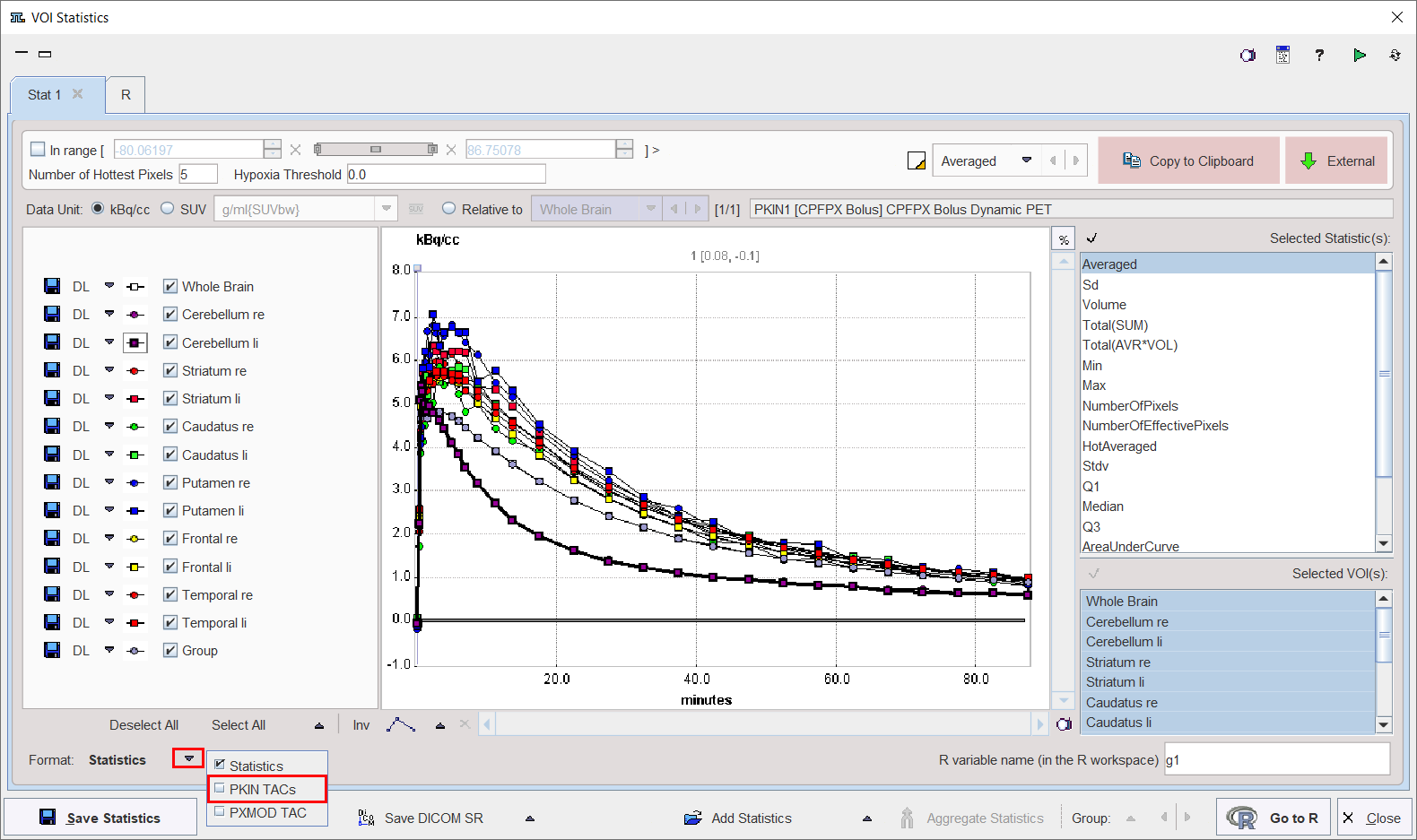Click the check mark icon above Selected Statistic(s)
The image size is (1417, 840).
tap(1091, 238)
